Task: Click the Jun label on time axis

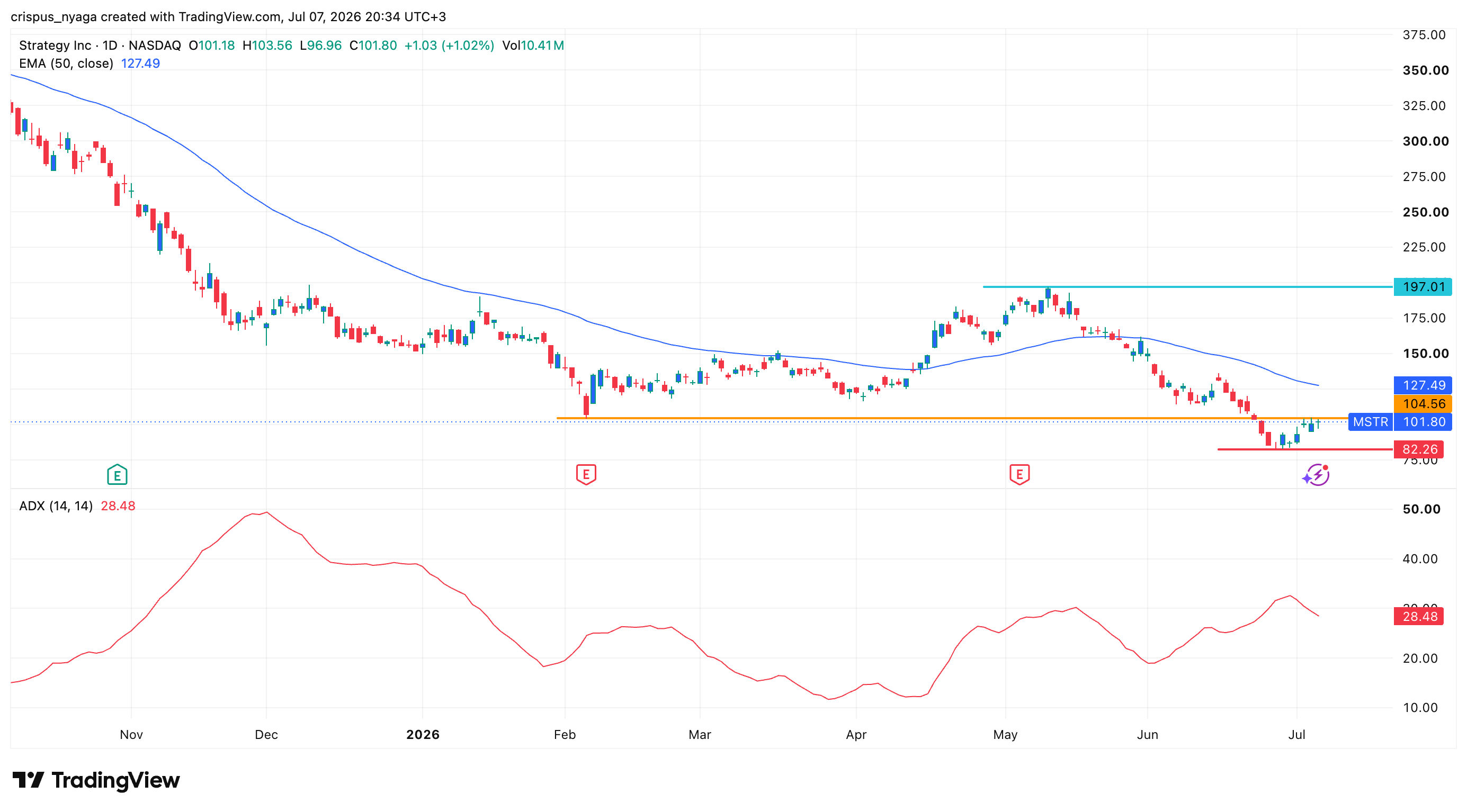Action: click(1148, 735)
